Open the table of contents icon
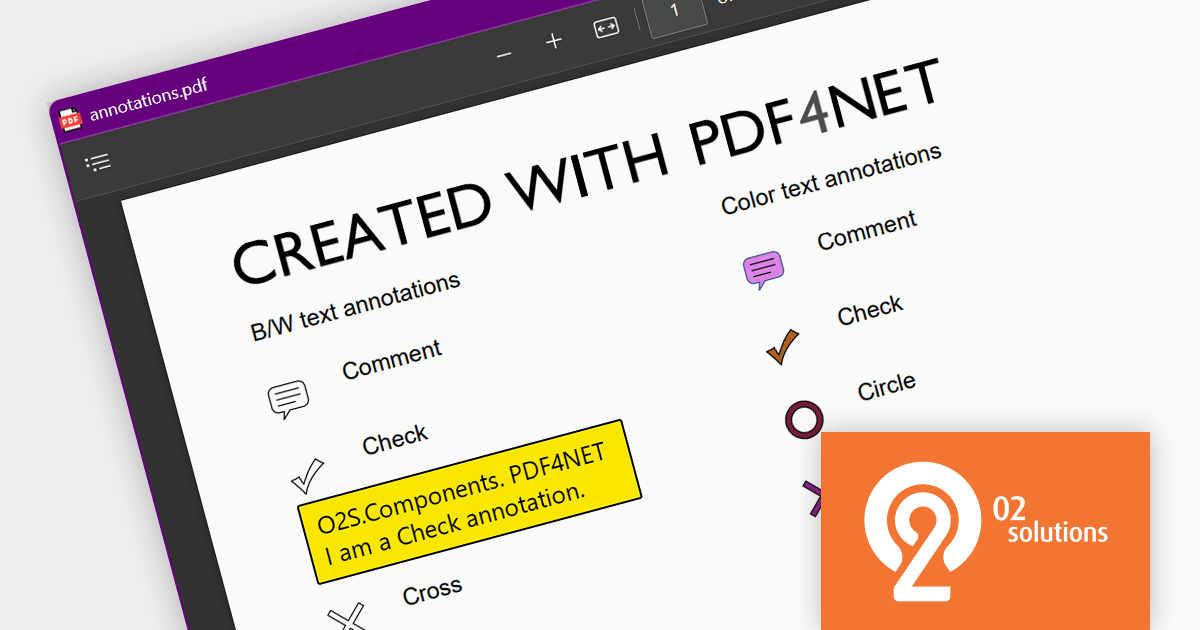 (98, 162)
